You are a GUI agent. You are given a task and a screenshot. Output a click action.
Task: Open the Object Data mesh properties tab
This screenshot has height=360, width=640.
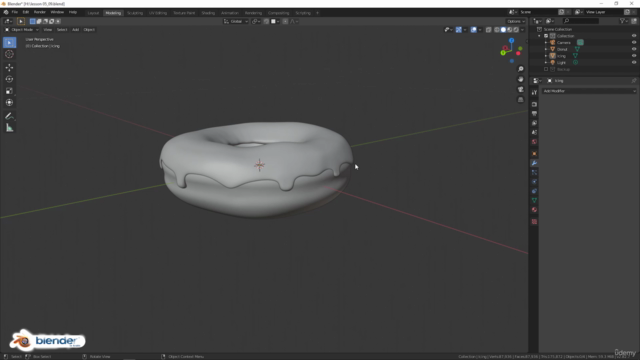[534, 200]
